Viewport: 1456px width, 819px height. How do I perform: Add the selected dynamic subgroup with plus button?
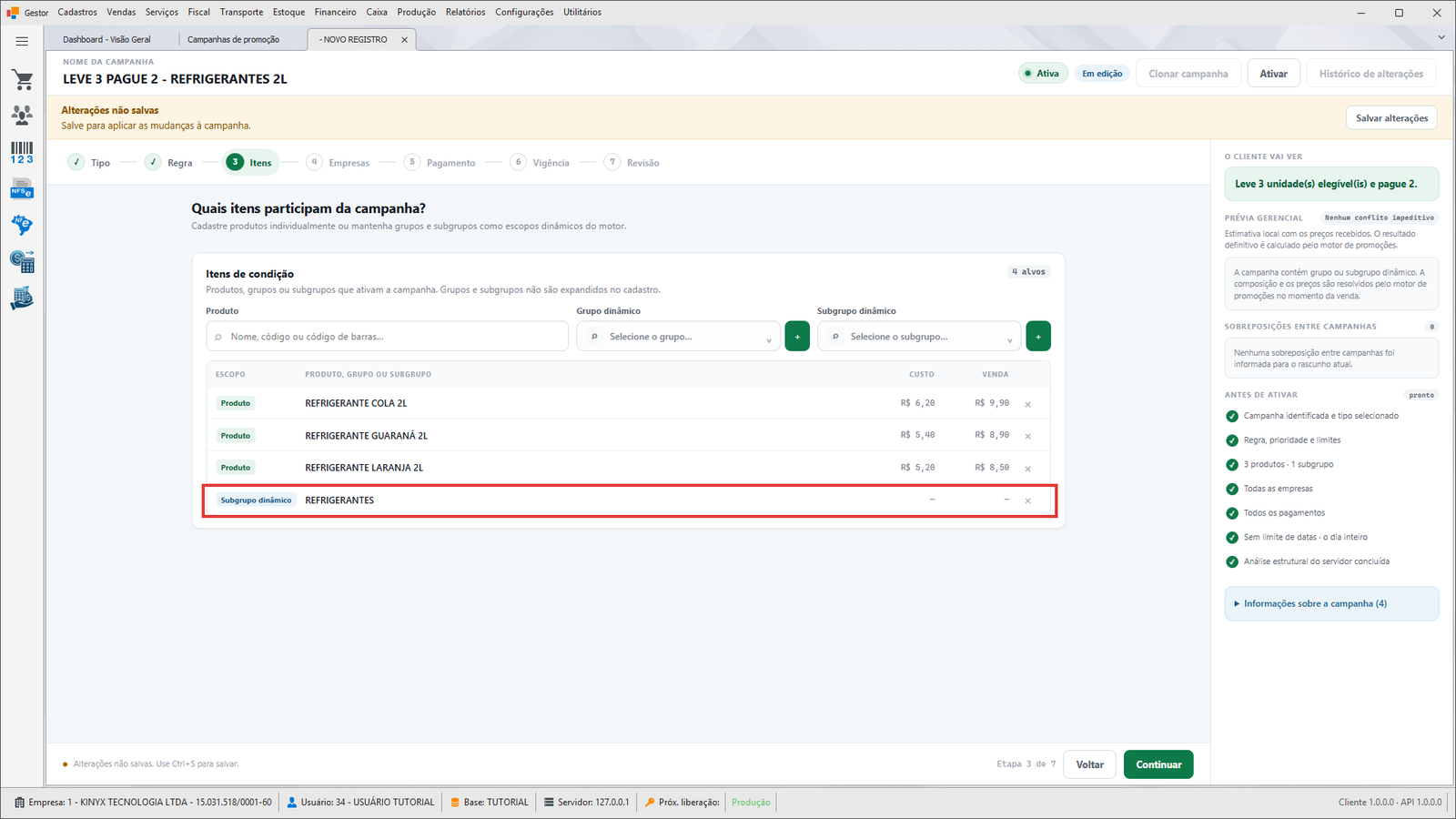[x=1038, y=336]
